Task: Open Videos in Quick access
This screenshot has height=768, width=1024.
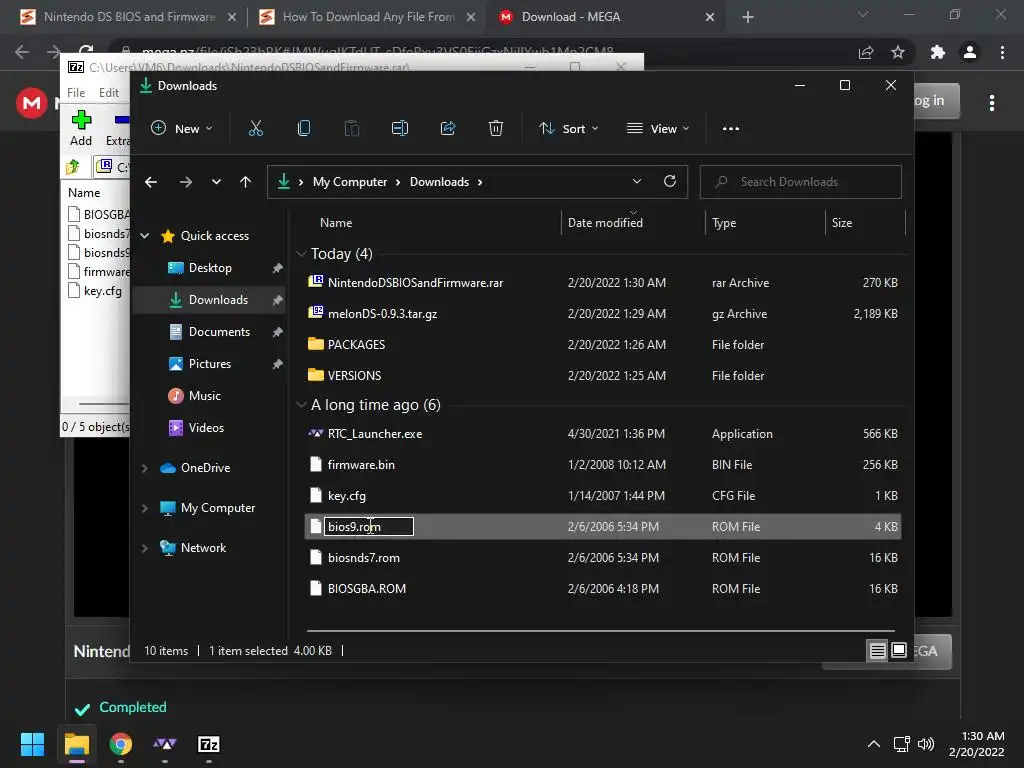Action: pyautogui.click(x=206, y=428)
